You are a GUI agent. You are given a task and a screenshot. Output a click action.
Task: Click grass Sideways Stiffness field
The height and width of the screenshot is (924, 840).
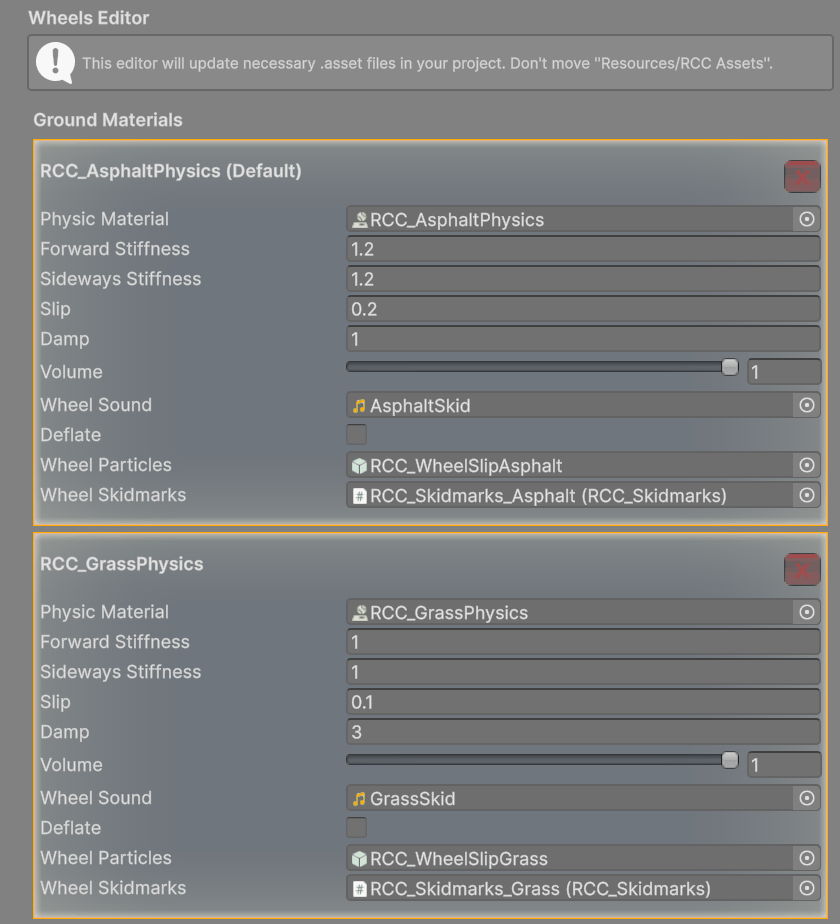pos(583,672)
